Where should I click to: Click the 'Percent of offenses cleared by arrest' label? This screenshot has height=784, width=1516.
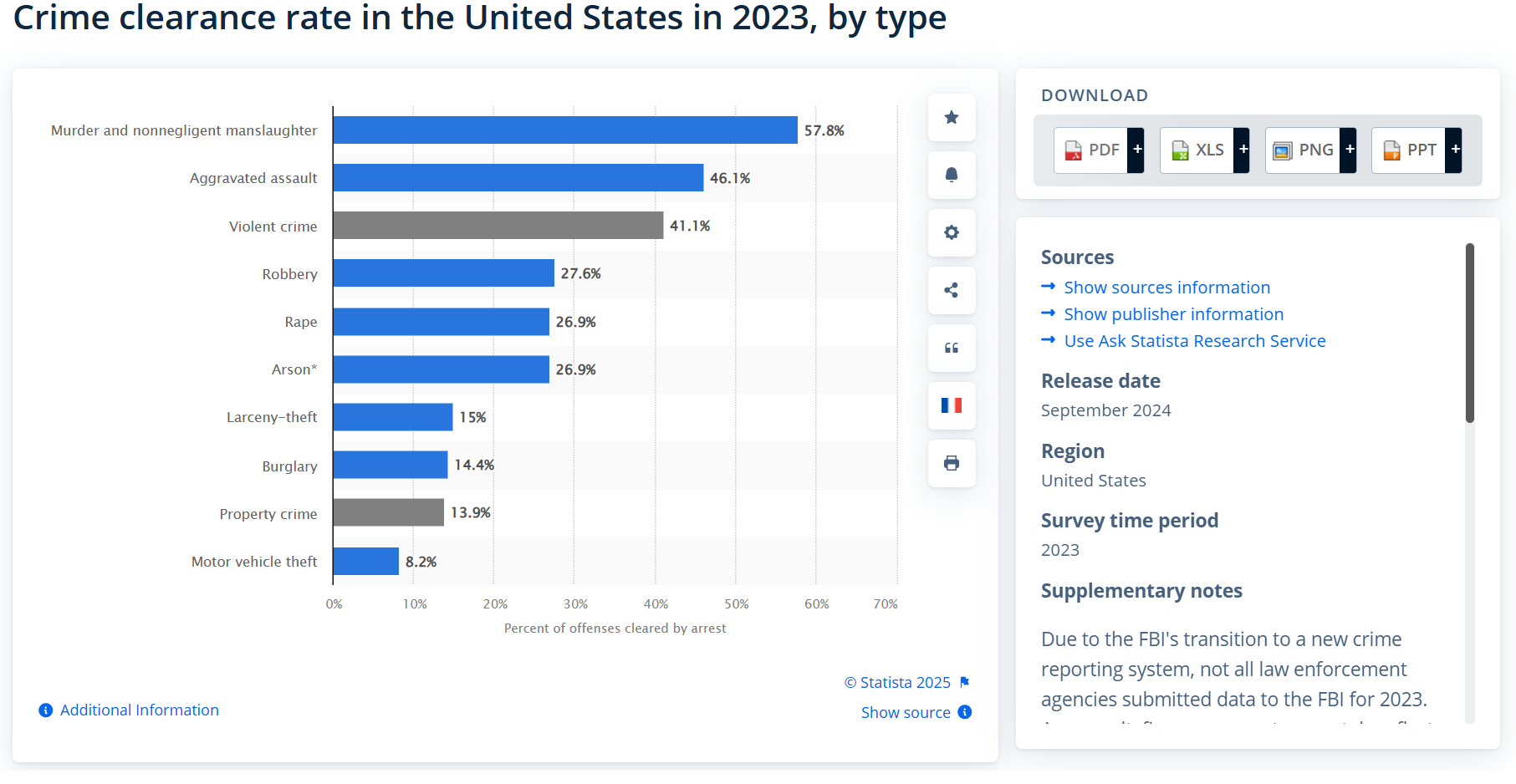pos(615,629)
